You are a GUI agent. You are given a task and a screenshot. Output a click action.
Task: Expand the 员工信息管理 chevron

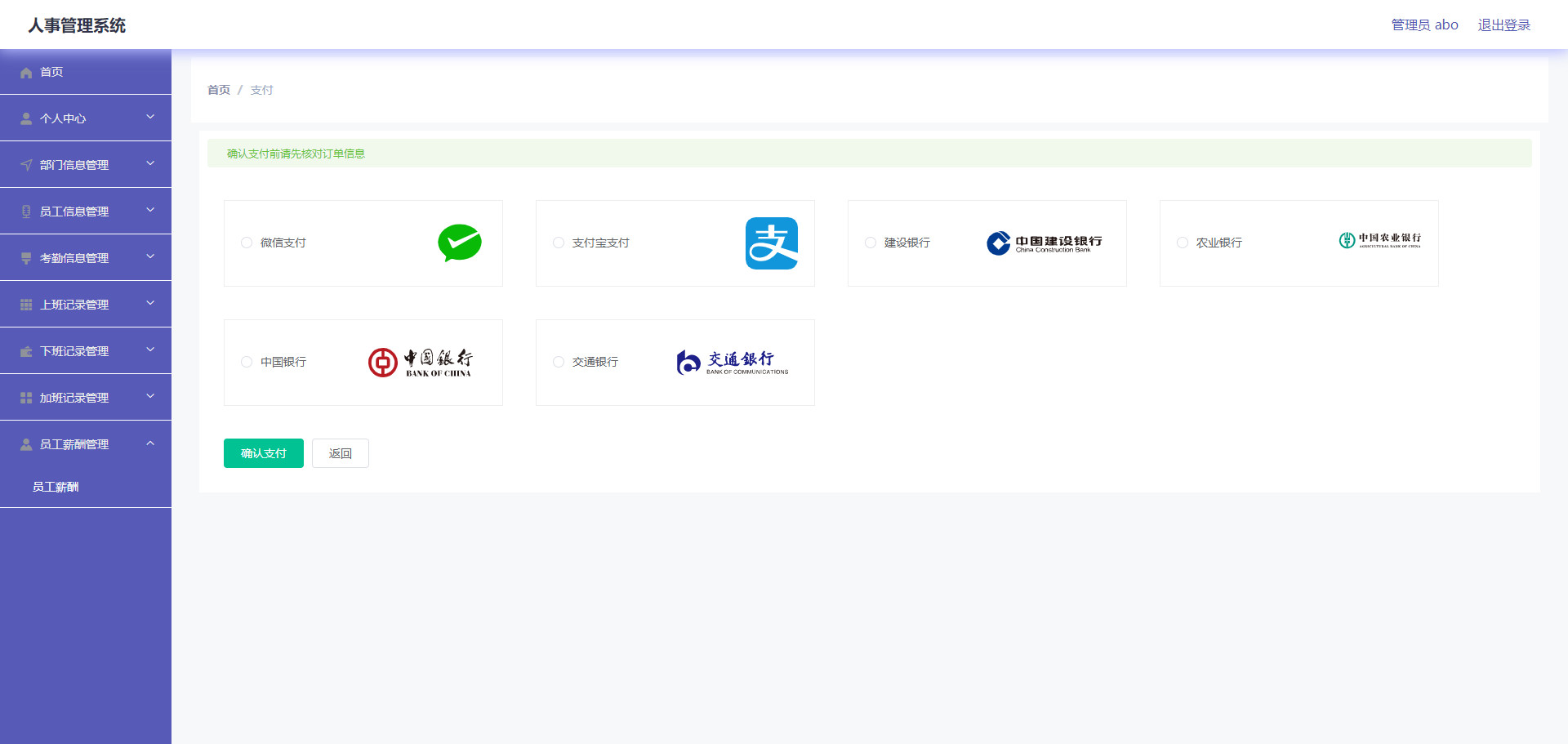[150, 210]
